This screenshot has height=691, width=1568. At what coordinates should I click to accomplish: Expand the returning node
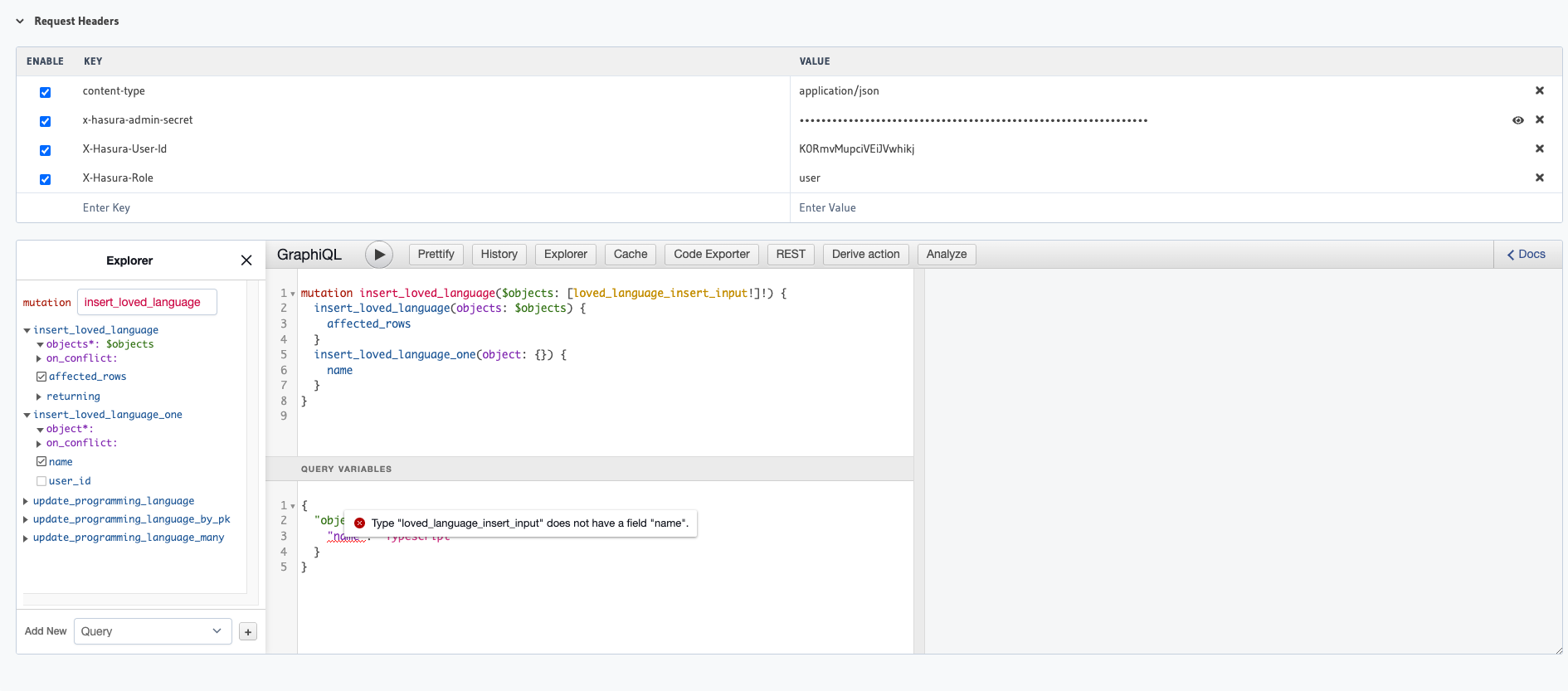pos(39,397)
